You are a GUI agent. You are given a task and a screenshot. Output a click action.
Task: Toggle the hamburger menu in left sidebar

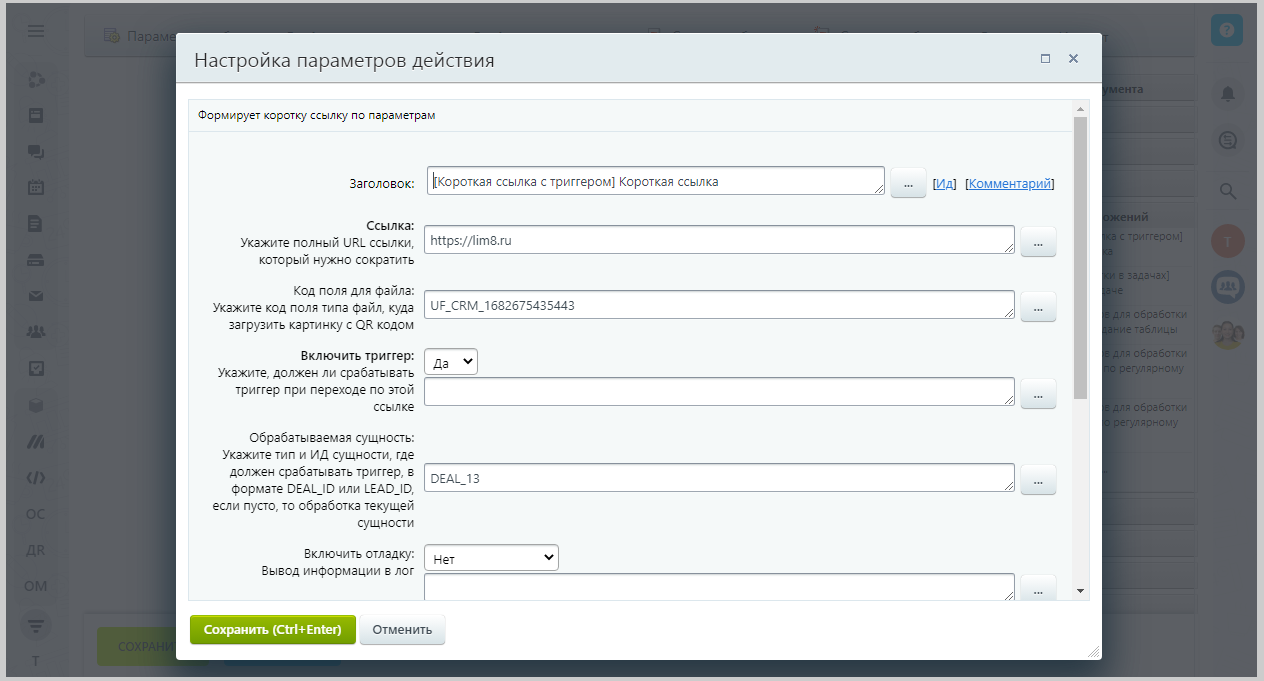[36, 31]
